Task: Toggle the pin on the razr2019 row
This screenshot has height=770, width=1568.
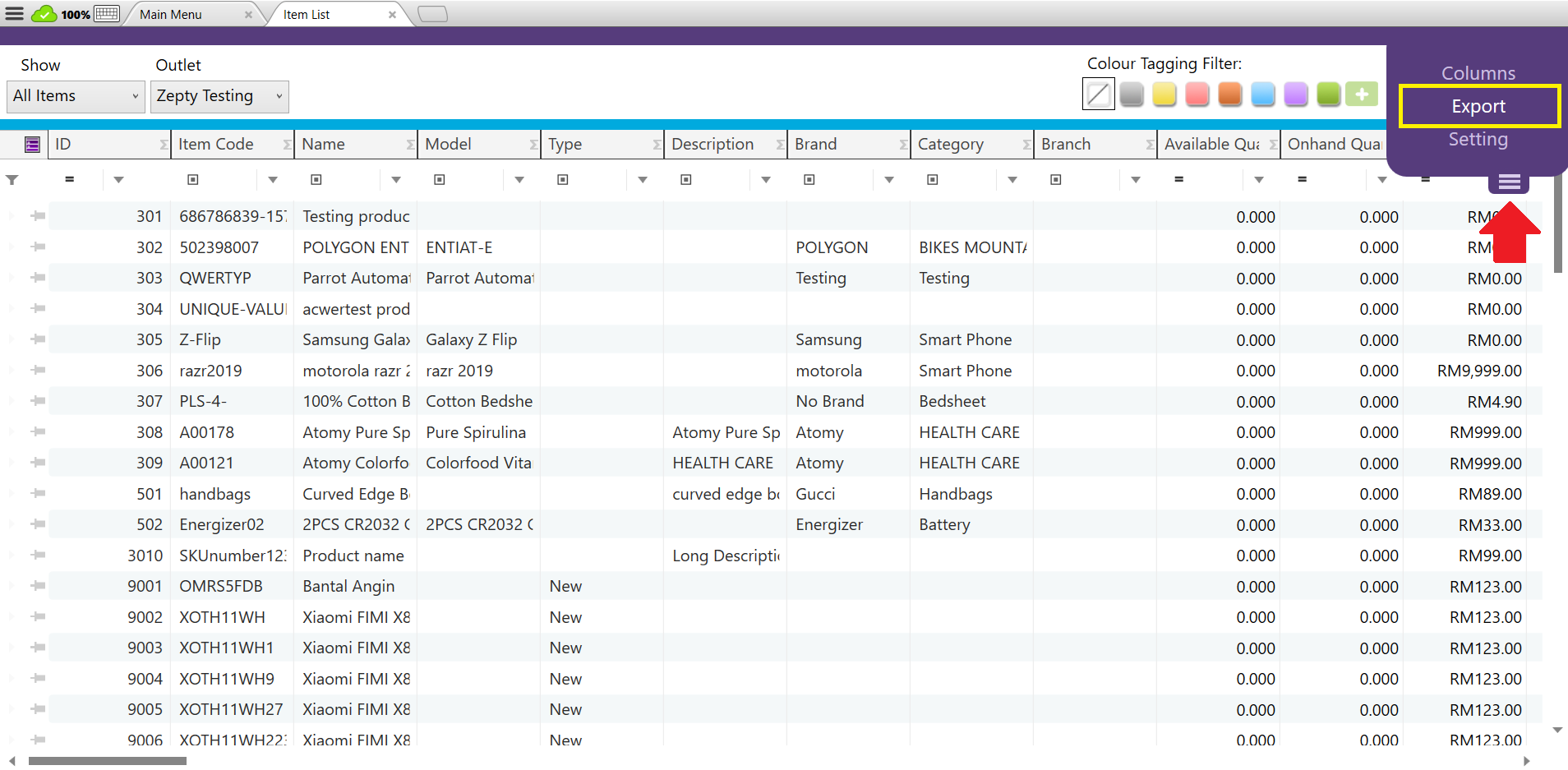Action: (38, 371)
